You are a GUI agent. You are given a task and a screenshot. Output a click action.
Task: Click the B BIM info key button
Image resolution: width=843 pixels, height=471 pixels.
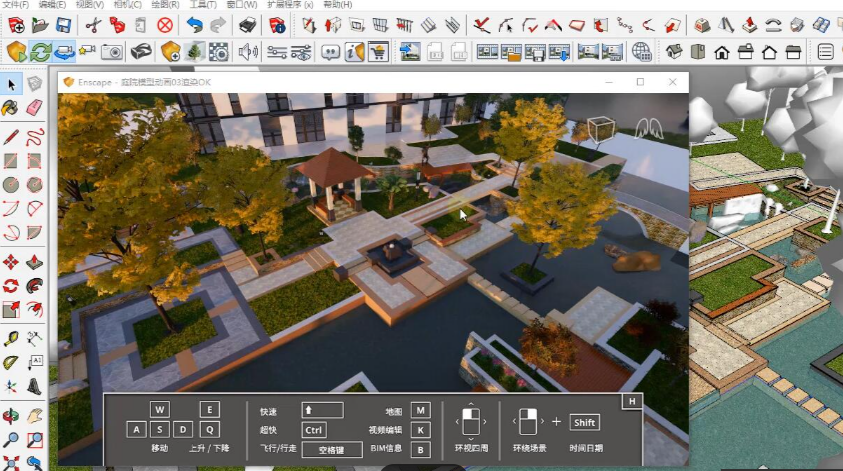[x=420, y=449]
